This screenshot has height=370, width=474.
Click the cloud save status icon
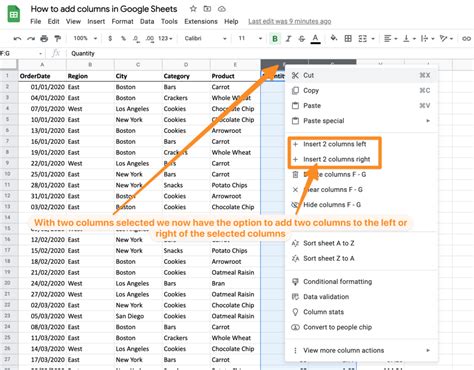point(222,9)
